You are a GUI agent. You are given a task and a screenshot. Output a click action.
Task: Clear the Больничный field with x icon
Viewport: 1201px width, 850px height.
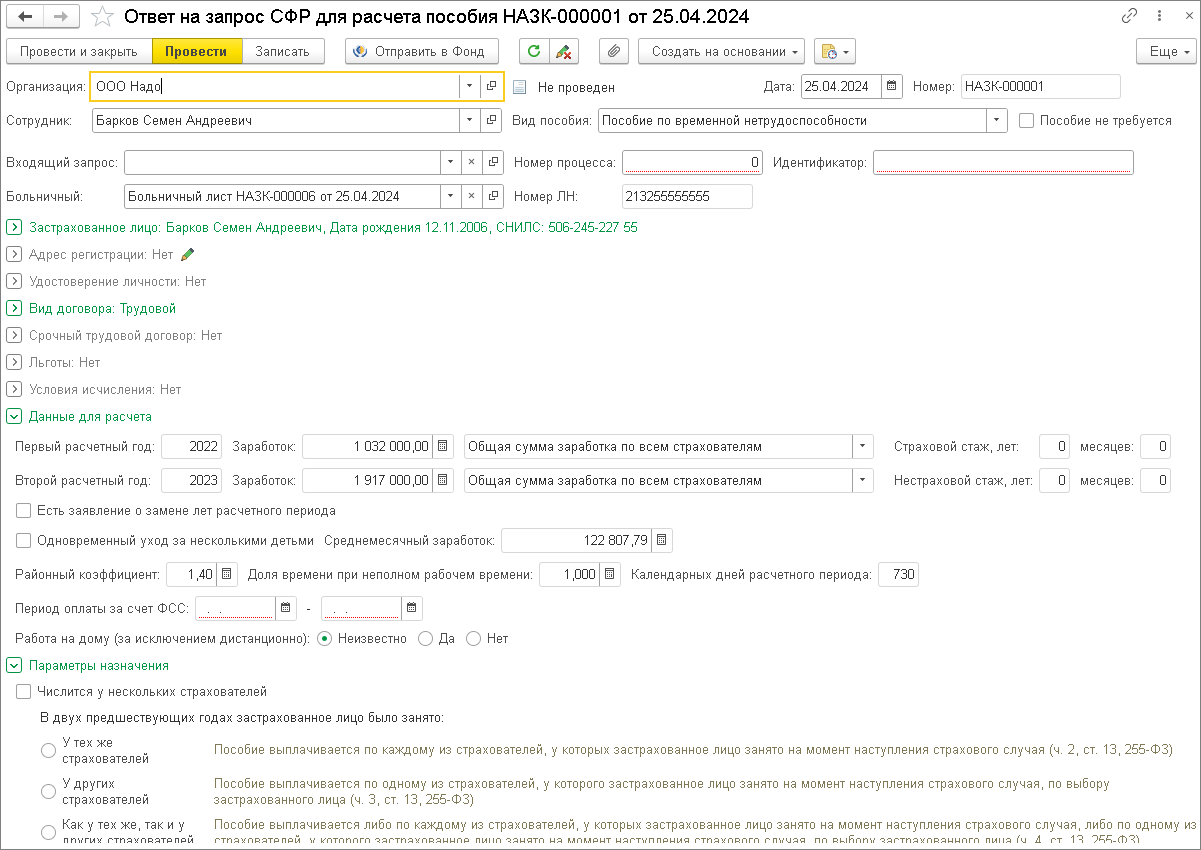pyautogui.click(x=471, y=196)
